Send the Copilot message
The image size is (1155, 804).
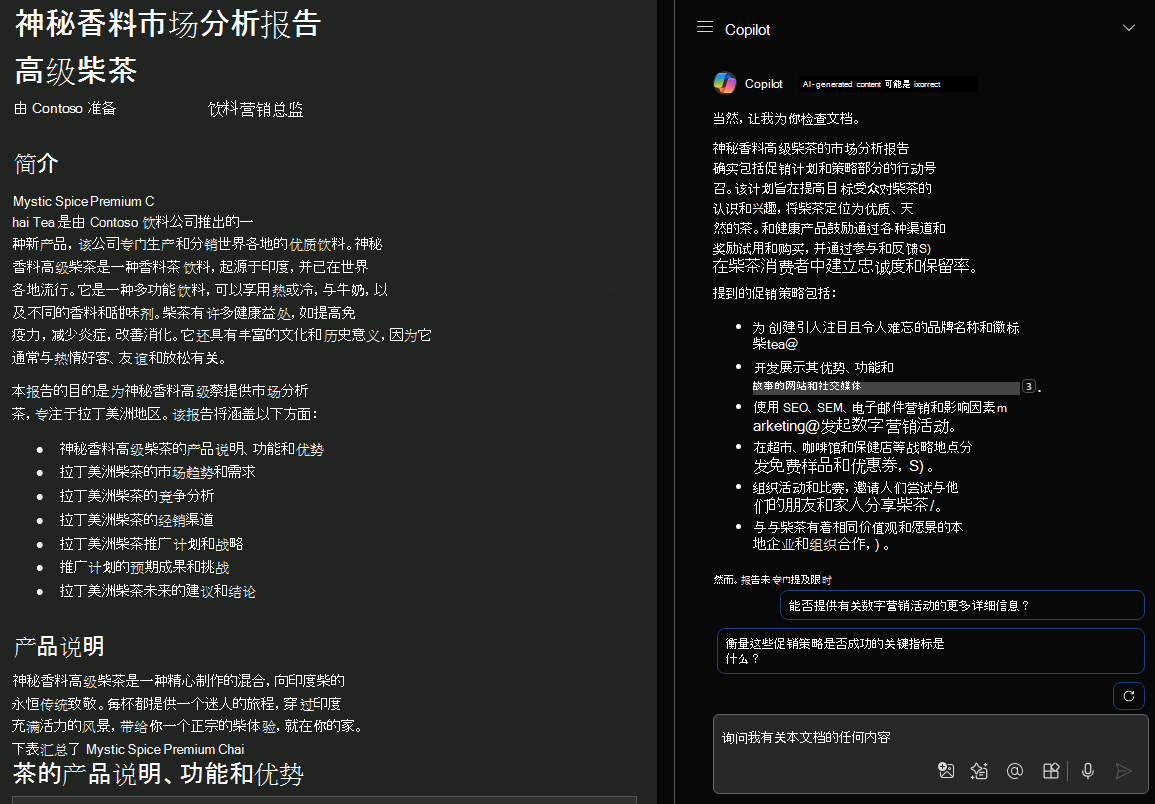[x=1123, y=771]
